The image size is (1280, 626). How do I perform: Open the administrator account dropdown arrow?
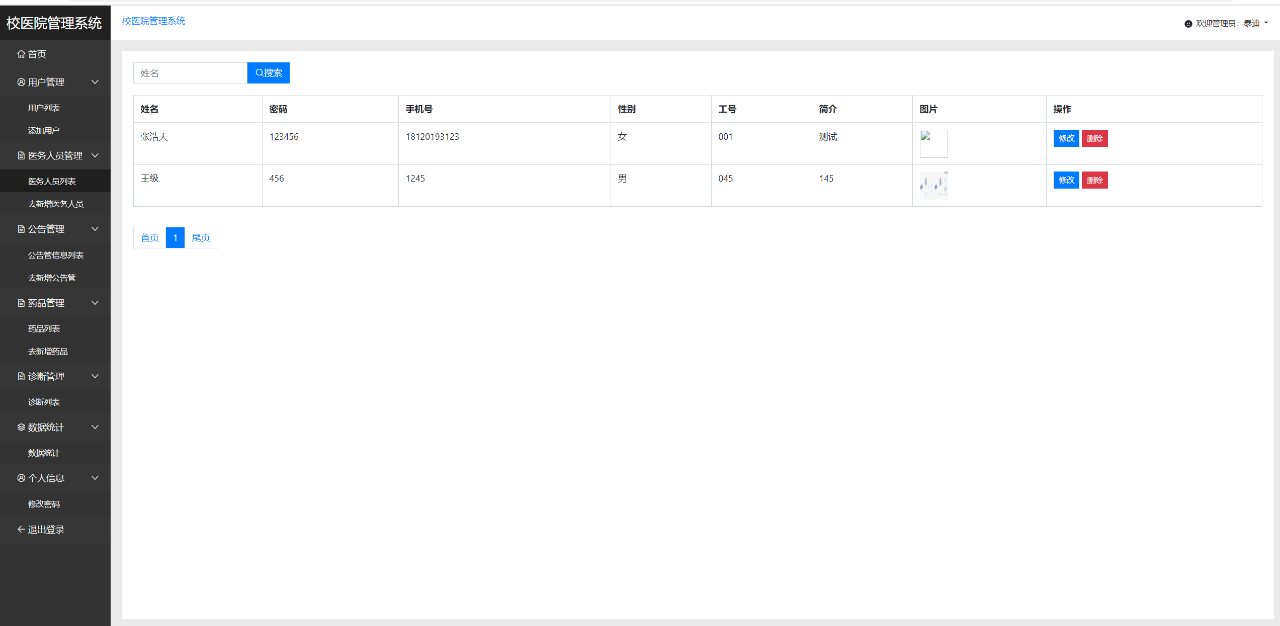click(x=1266, y=23)
